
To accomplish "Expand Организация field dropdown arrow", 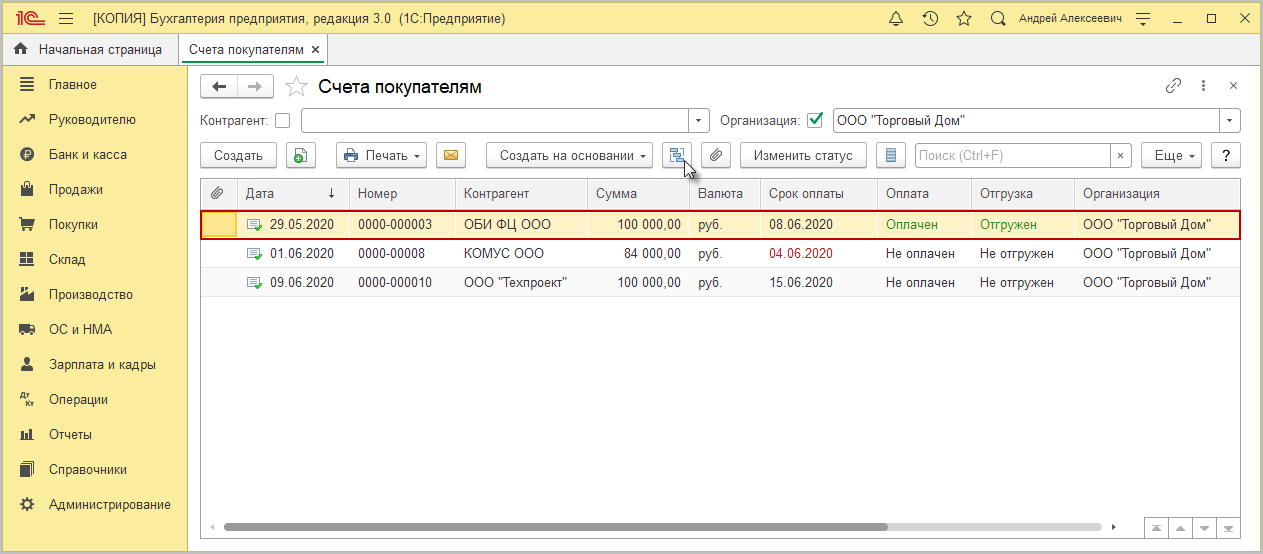I will 1230,121.
